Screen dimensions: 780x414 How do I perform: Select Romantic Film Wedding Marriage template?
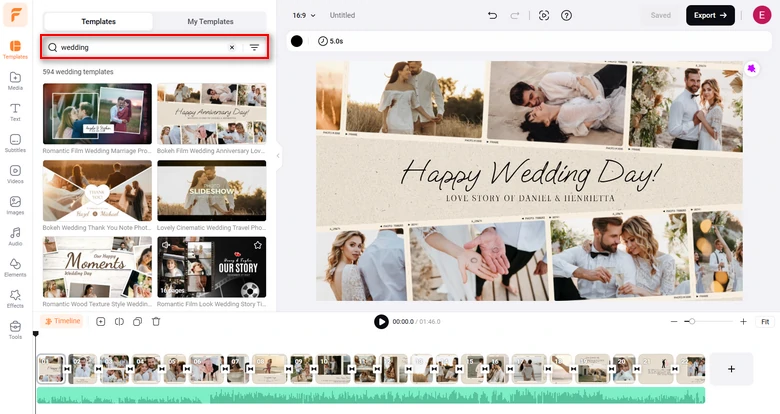97,114
